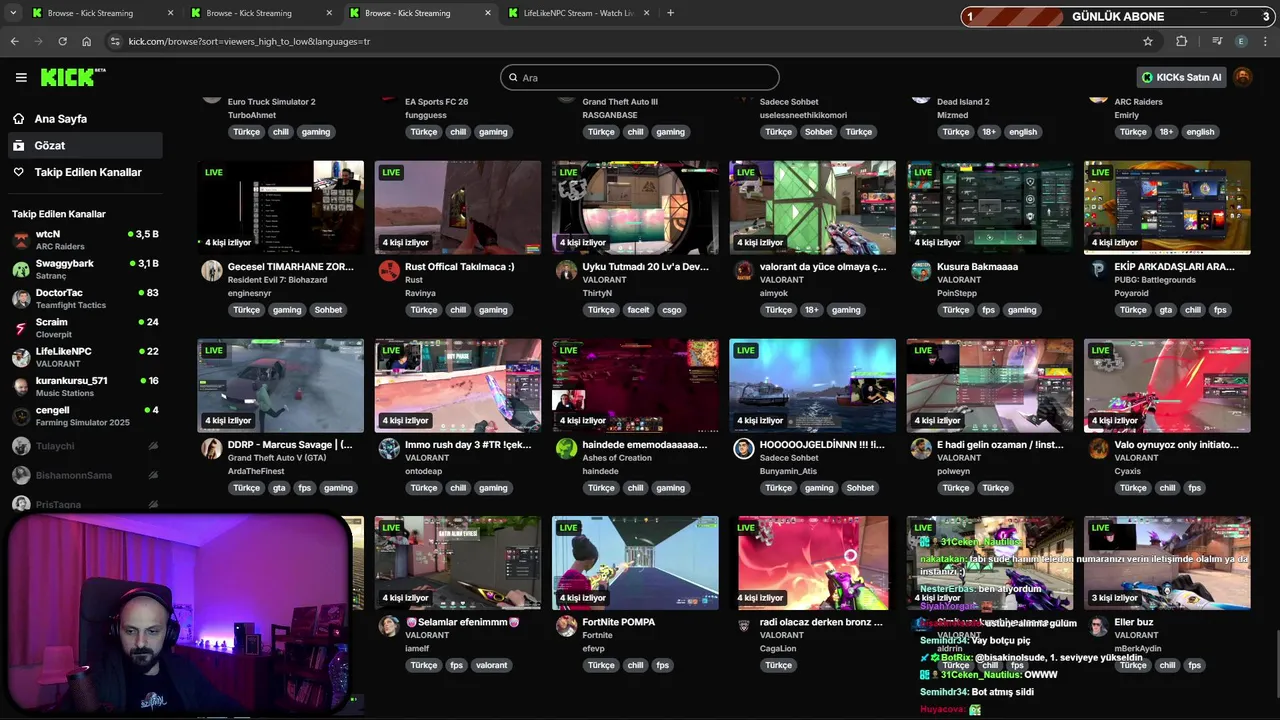Viewport: 1280px width, 720px height.
Task: Open Uyku Tutmadı 20 Lv'a stream thumbnail
Action: (x=635, y=207)
